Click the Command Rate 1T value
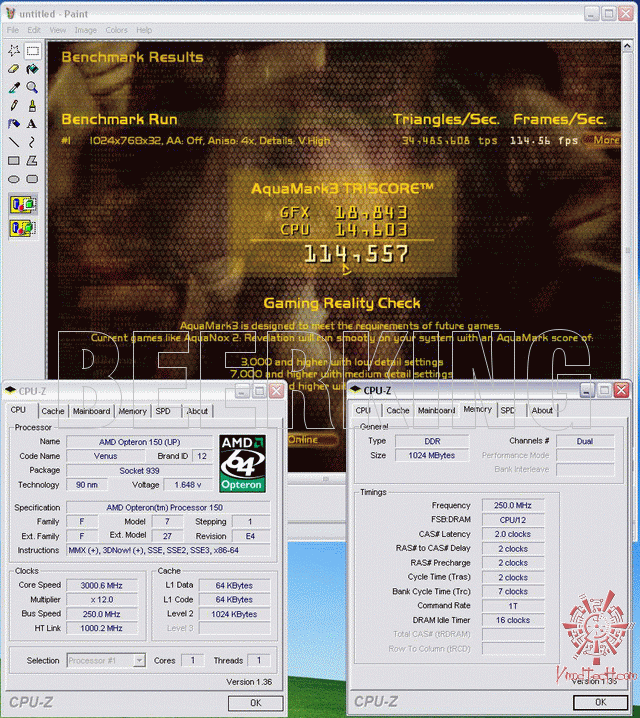Screen dimensions: 640x718 513,606
